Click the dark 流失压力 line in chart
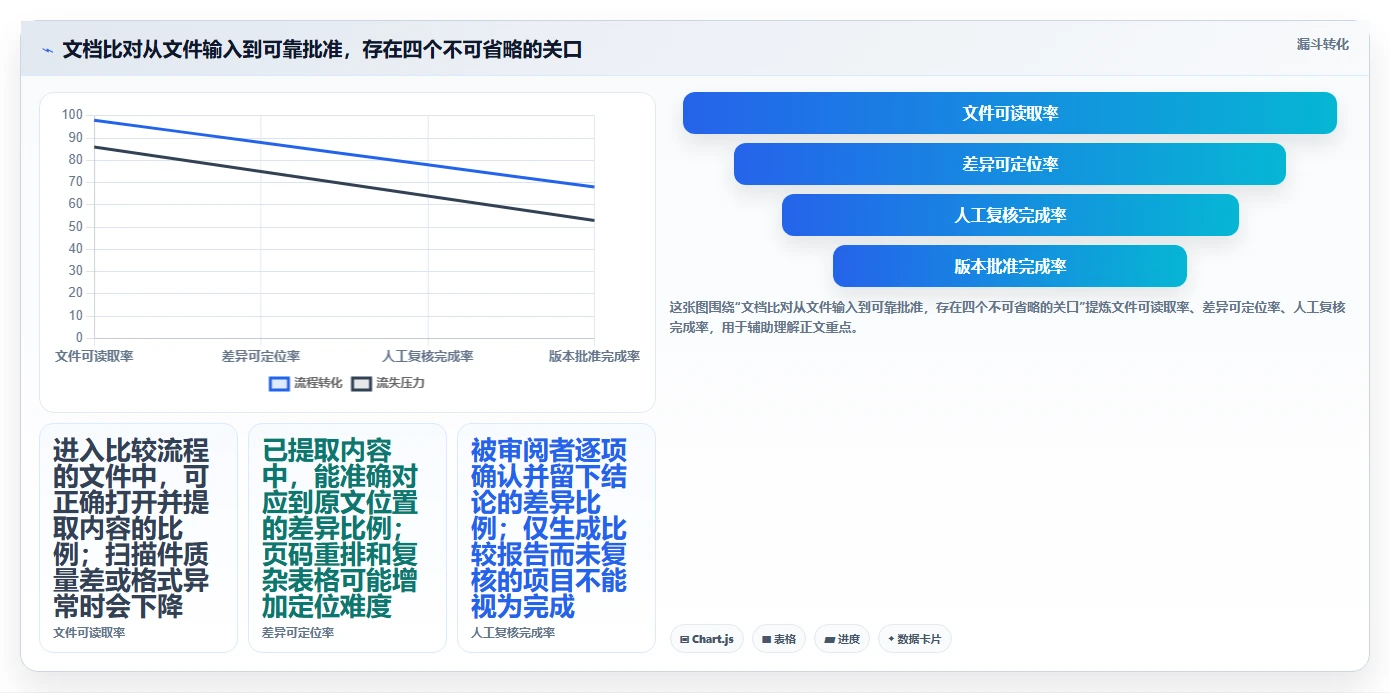The image size is (1390, 693). [x=344, y=184]
